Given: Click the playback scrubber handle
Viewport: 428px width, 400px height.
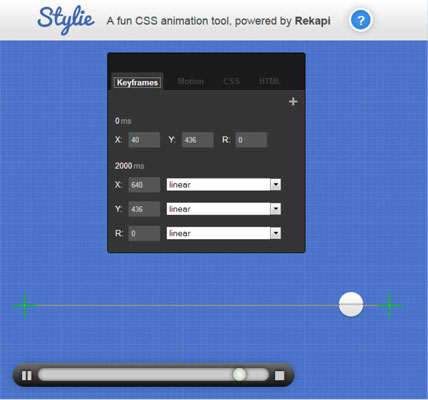Looking at the screenshot, I should (x=239, y=374).
